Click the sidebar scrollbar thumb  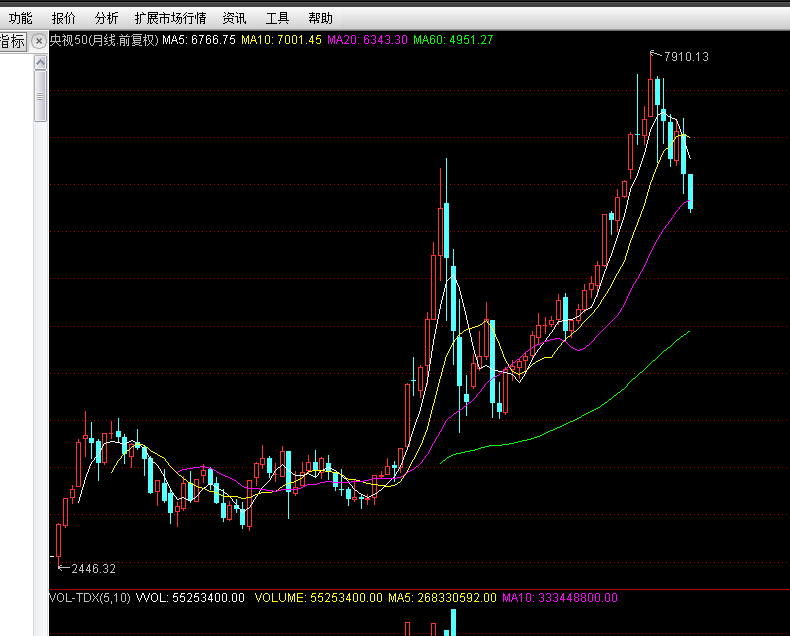pos(40,96)
